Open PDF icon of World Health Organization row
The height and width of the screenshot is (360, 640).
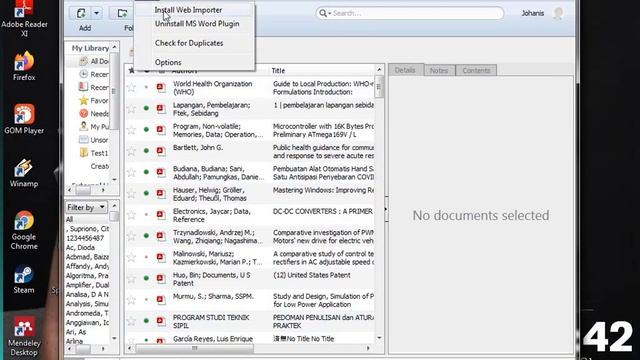point(161,87)
